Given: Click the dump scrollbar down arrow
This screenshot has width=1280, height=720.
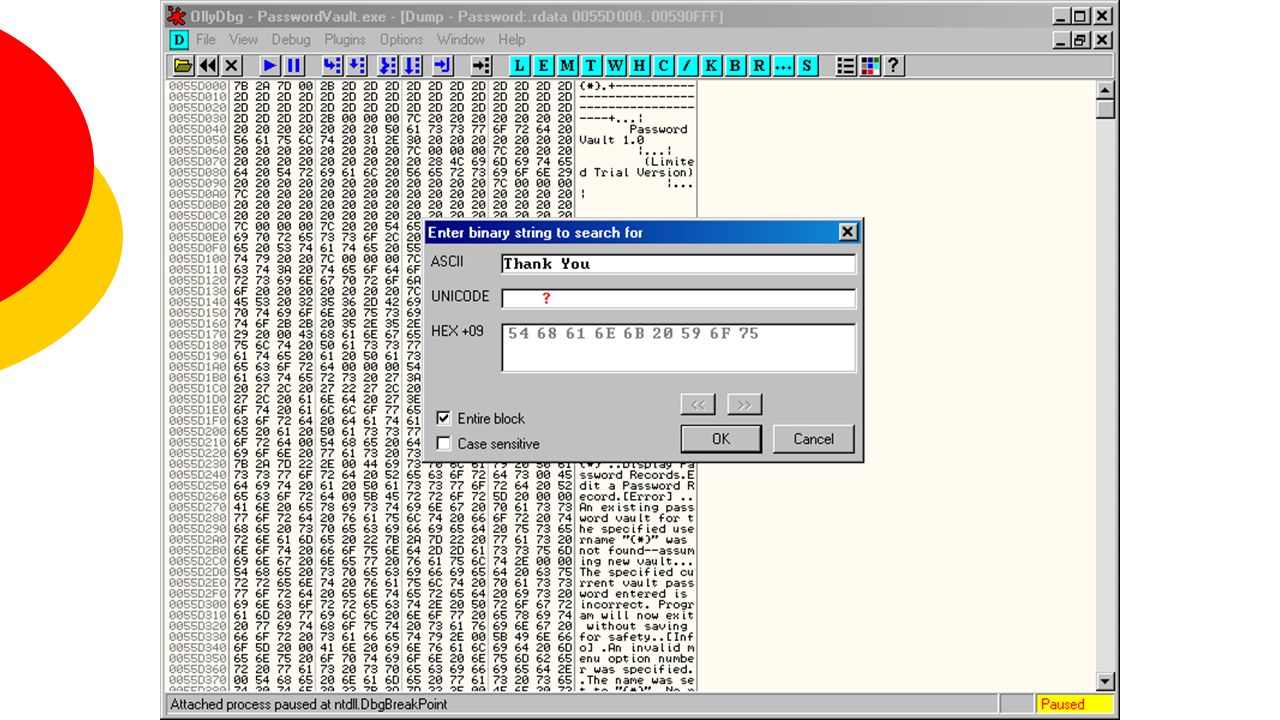Looking at the screenshot, I should tap(1105, 682).
